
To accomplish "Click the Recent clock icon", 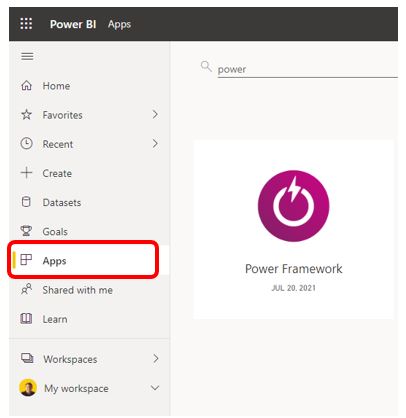I will click(27, 144).
